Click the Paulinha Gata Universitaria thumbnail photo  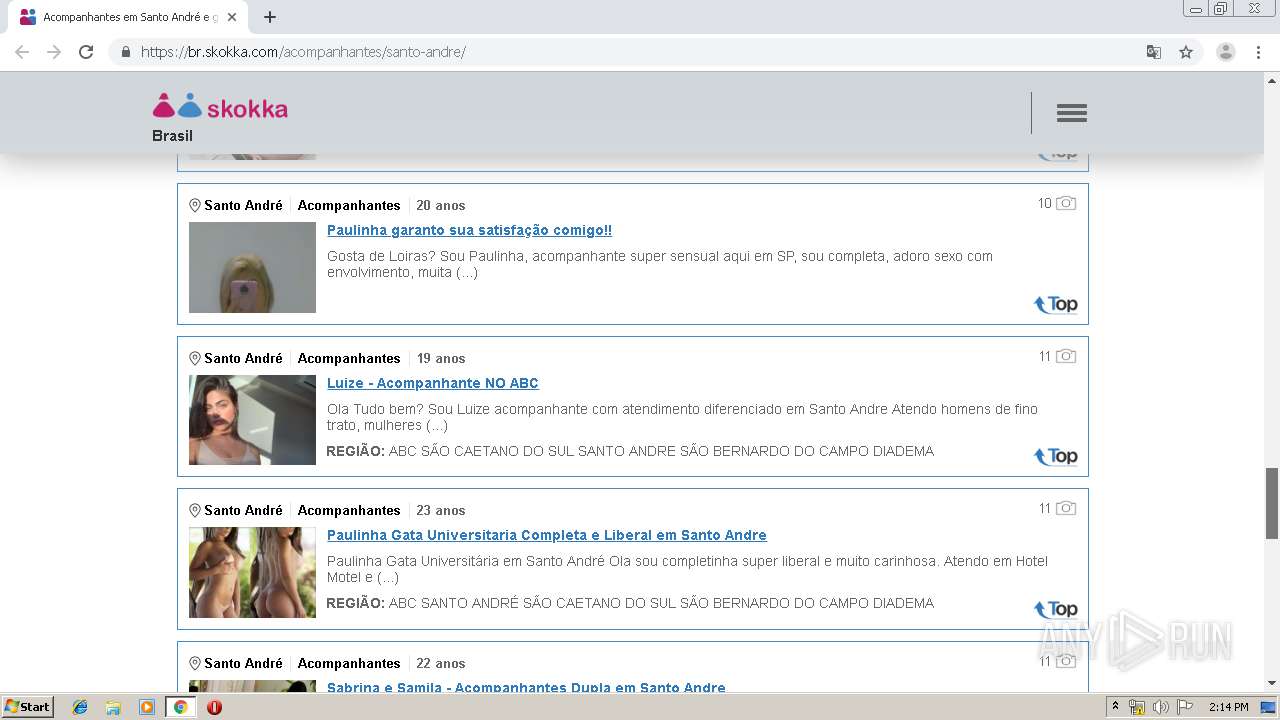(x=252, y=572)
